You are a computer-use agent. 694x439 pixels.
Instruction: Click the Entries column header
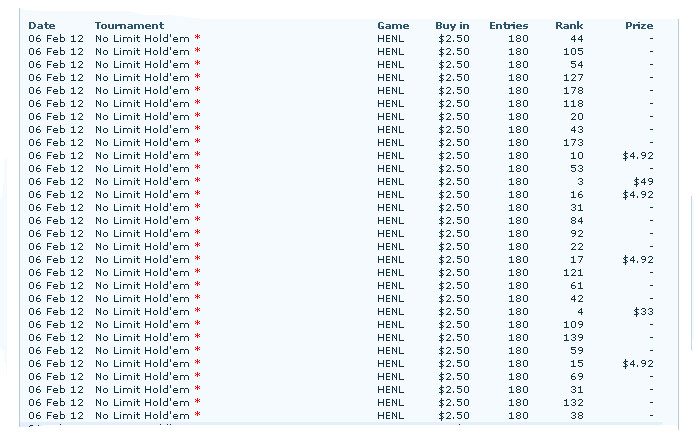pyautogui.click(x=509, y=26)
